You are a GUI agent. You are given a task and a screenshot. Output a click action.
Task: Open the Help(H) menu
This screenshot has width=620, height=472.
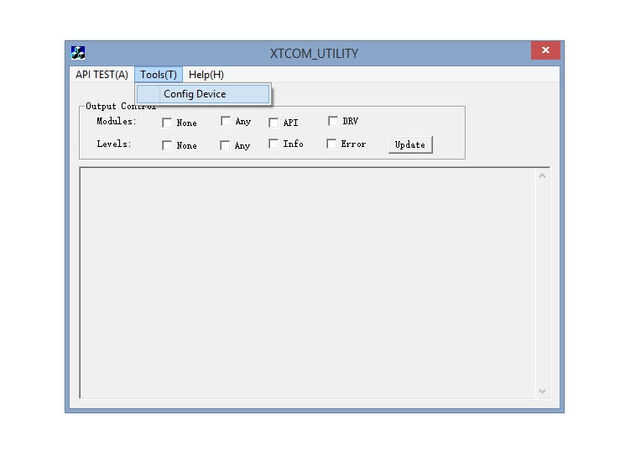(x=206, y=74)
